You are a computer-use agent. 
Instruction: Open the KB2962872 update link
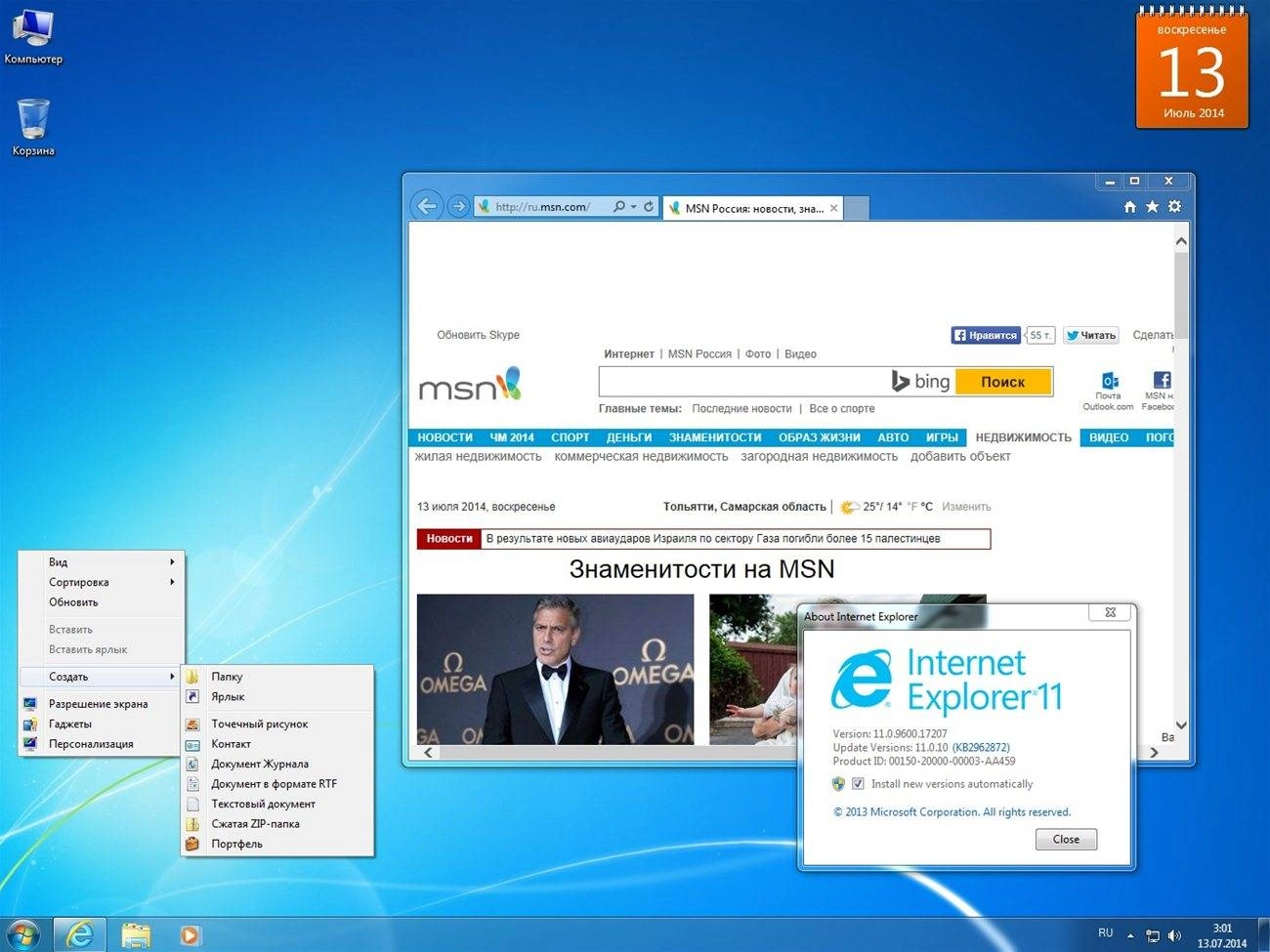981,747
